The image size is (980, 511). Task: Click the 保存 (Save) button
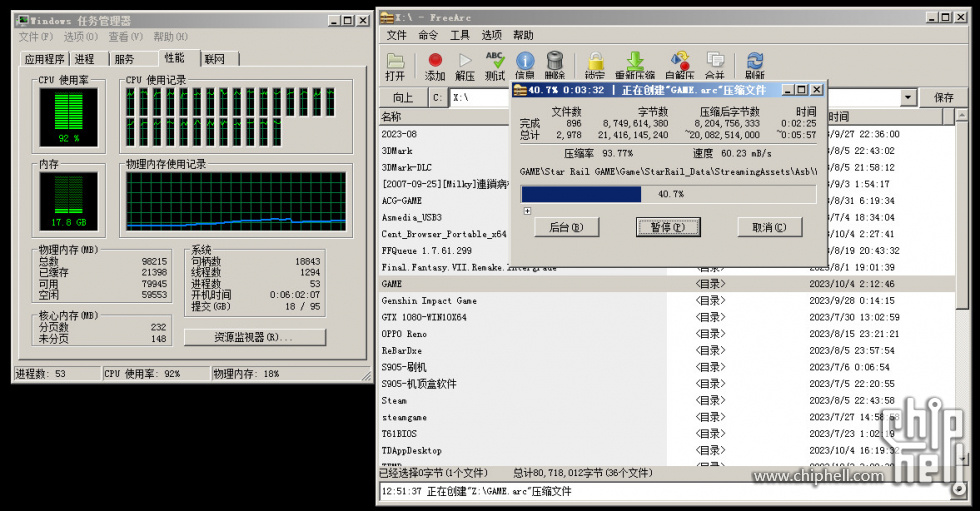point(943,97)
